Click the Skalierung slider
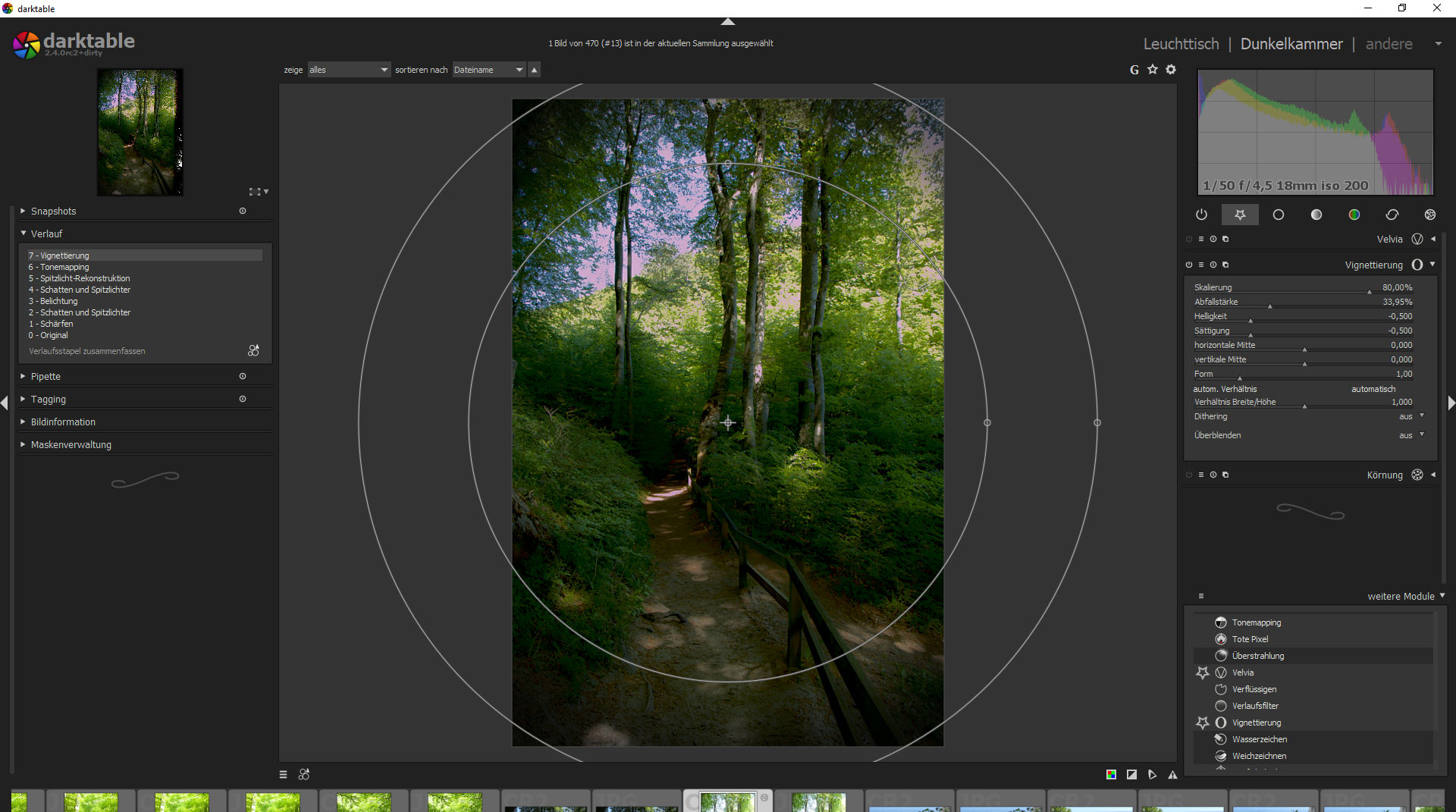 coord(1303,287)
